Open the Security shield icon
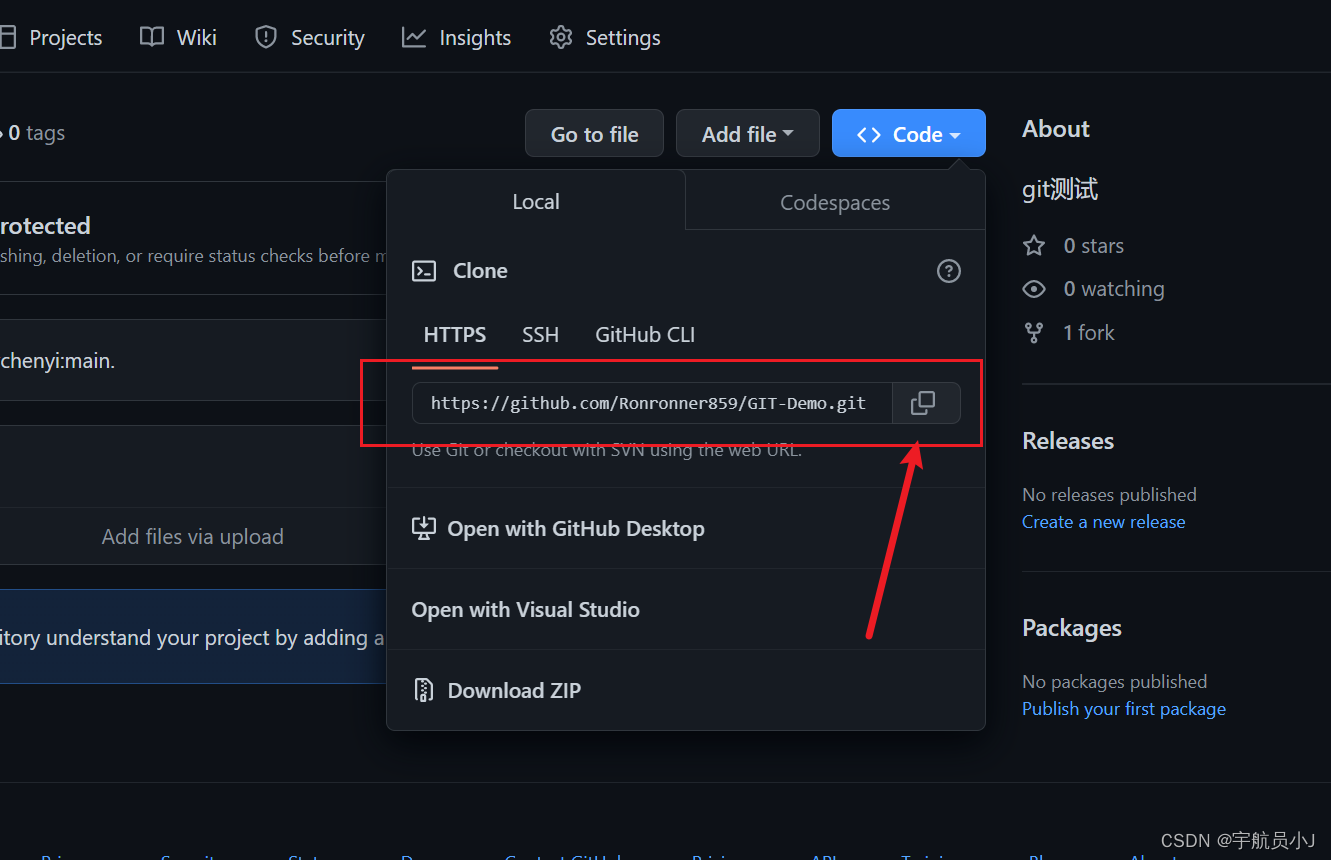 coord(265,36)
